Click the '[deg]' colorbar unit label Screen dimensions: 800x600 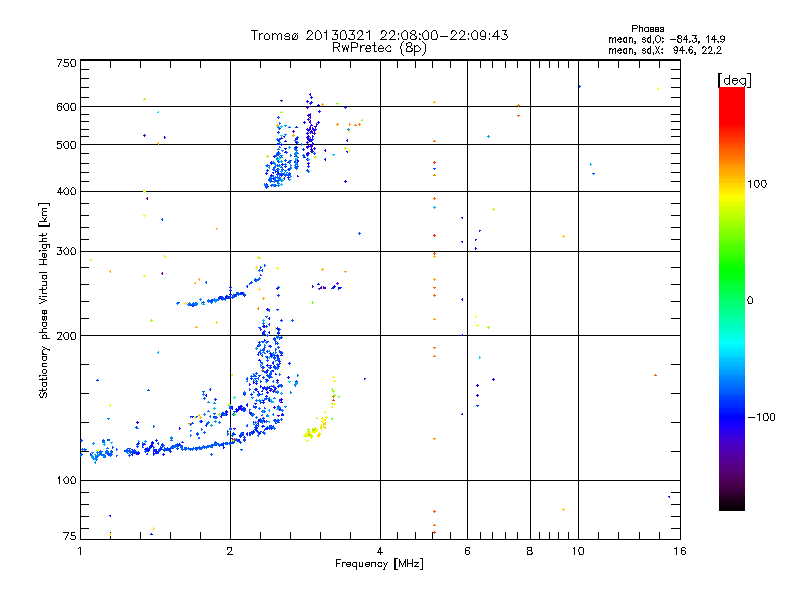(x=734, y=80)
